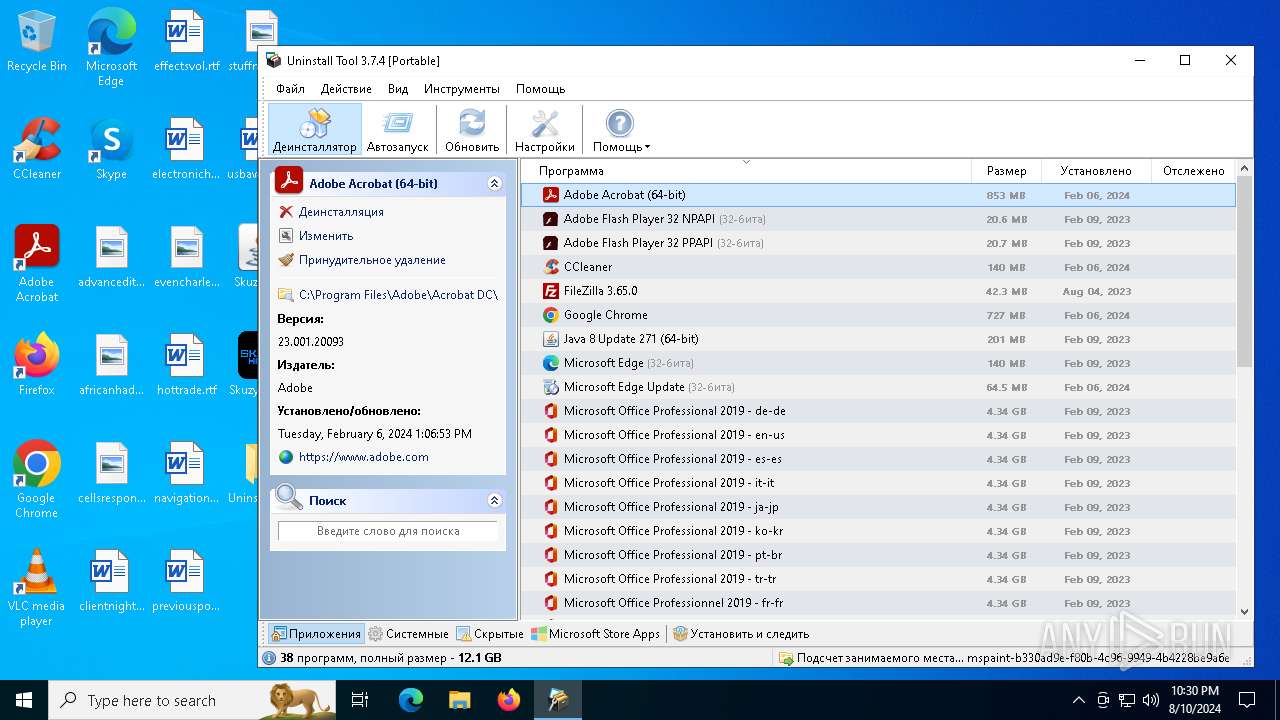Open the Вид menu
Screen dimensions: 1280x720
[x=398, y=89]
